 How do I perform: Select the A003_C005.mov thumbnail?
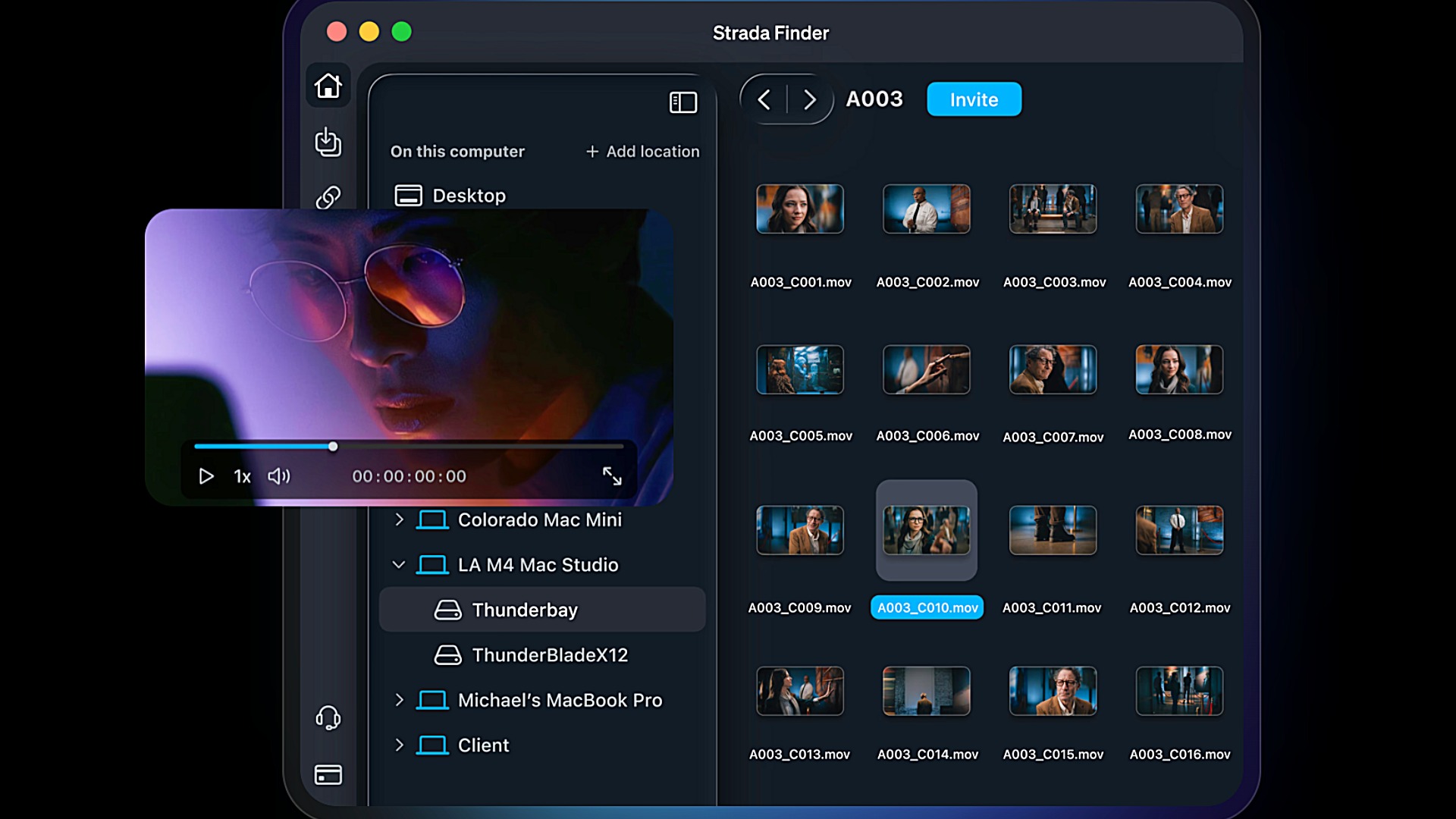tap(800, 369)
